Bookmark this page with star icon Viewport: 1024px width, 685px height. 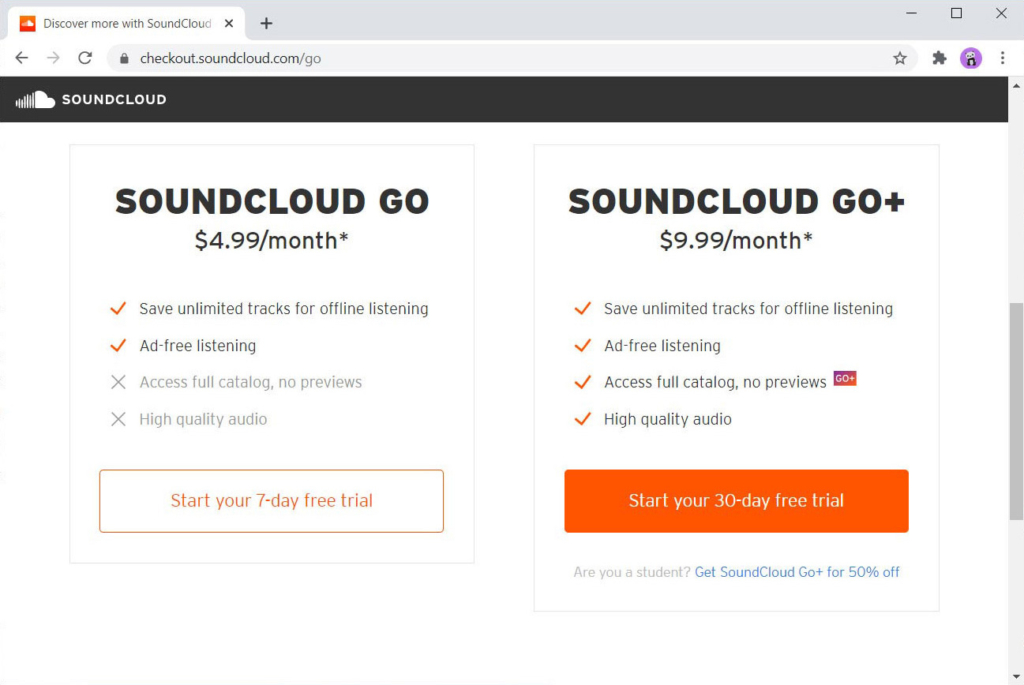tap(900, 58)
